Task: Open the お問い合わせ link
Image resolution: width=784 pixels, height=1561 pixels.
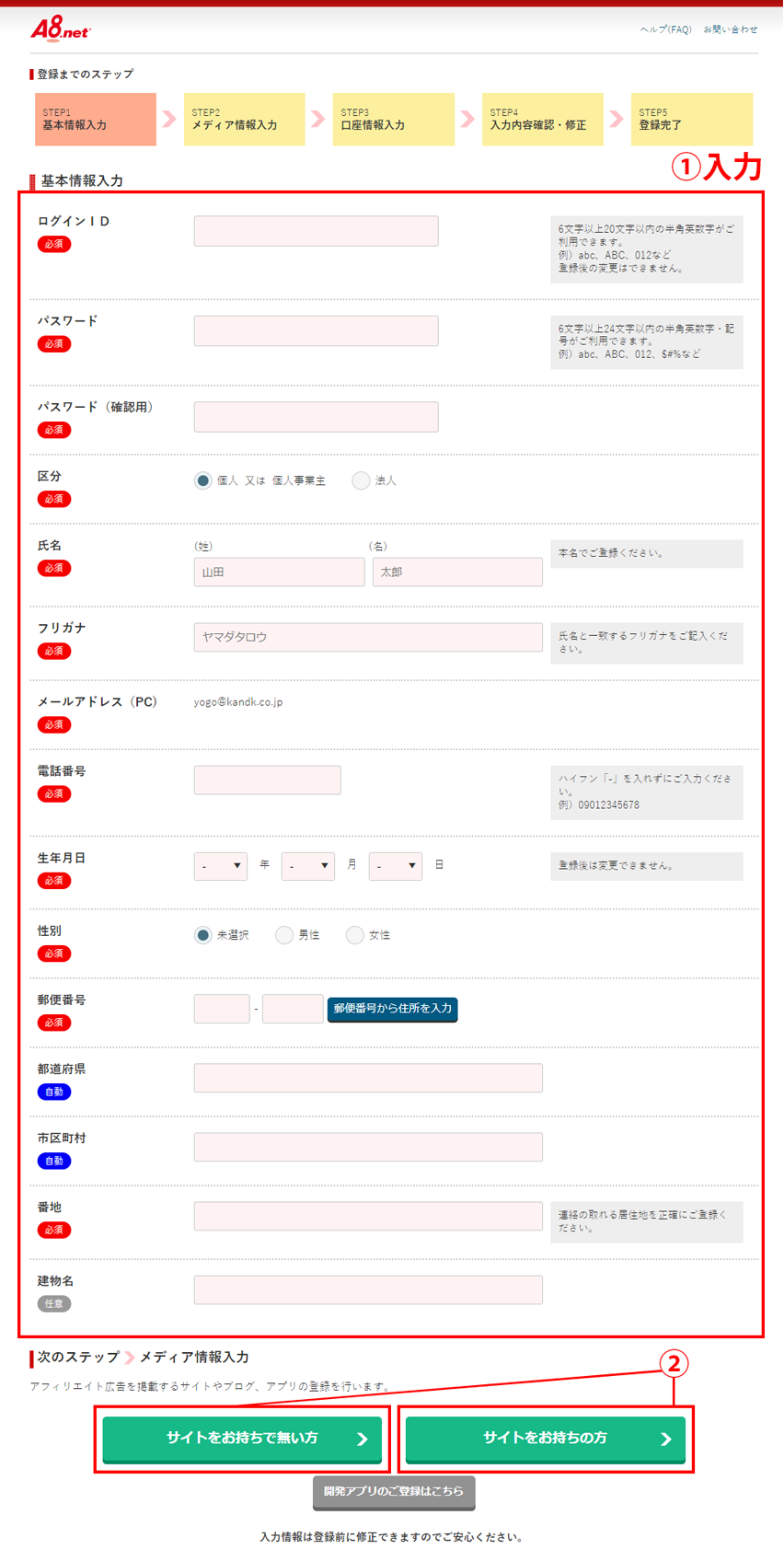Action: coord(731,29)
